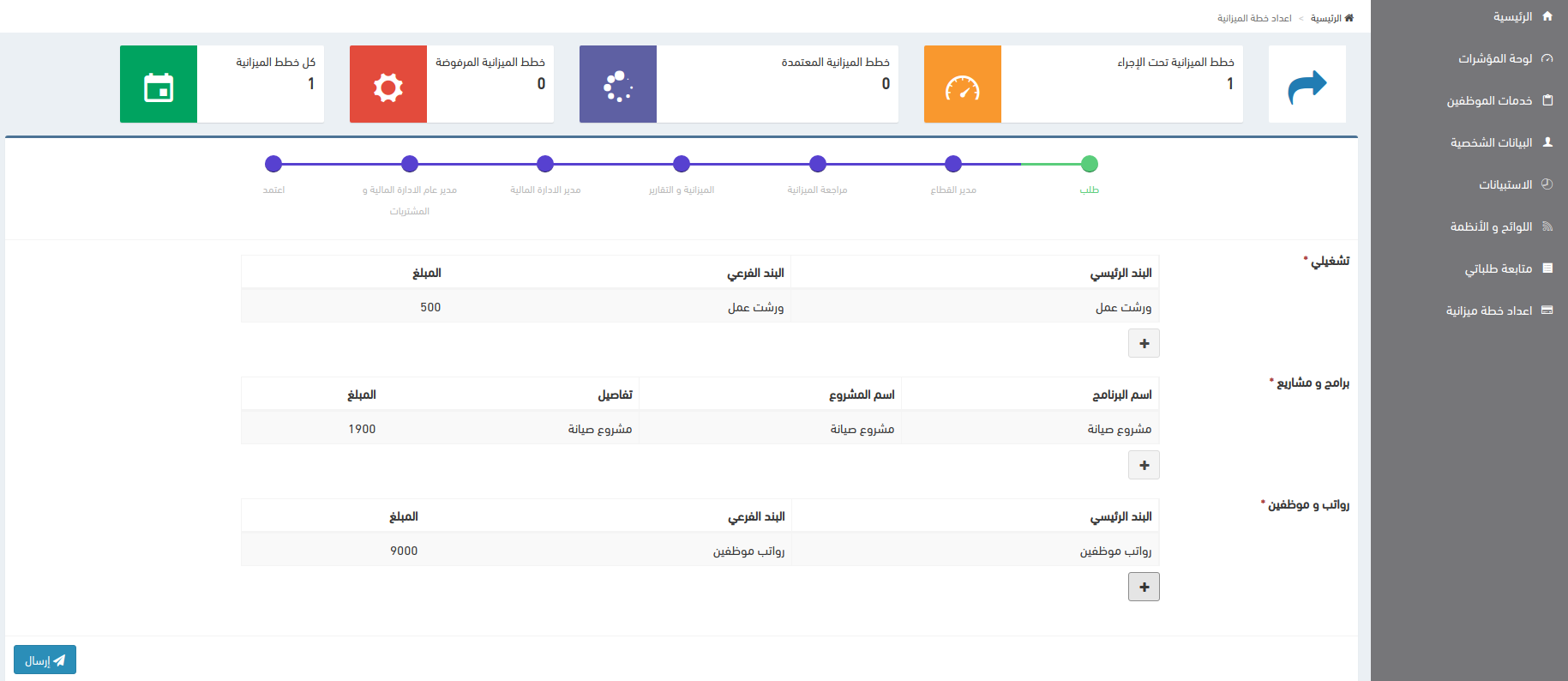The image size is (1568, 681).
Task: Click the purple loading spinner icon tile
Action: pos(617,85)
